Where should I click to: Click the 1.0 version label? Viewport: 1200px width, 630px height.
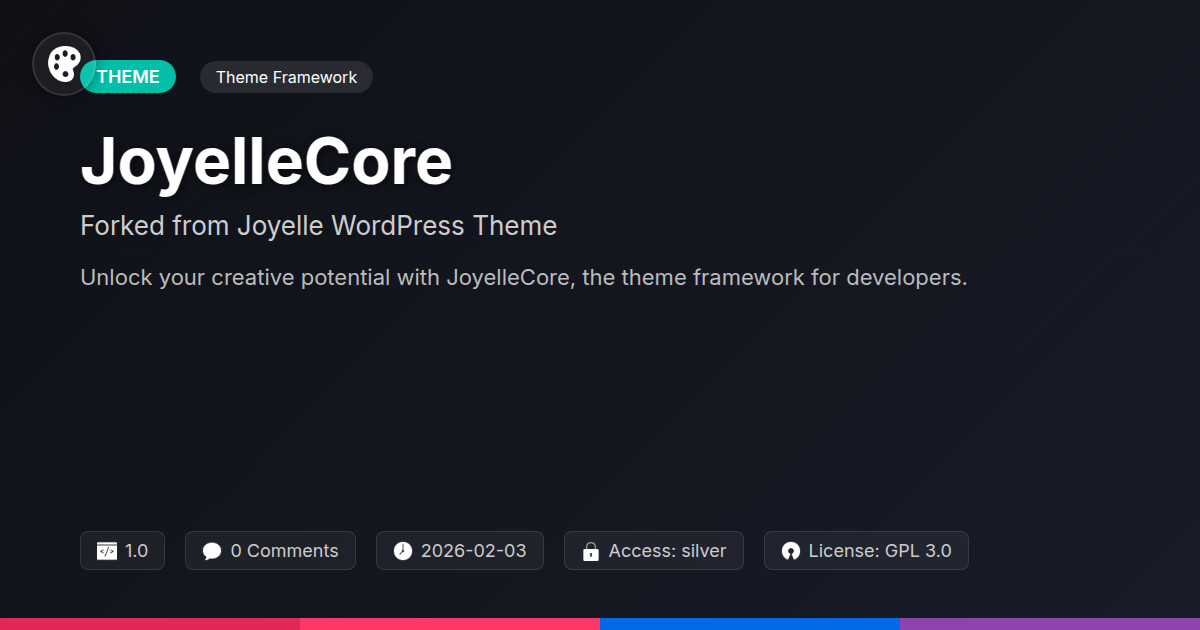[136, 551]
